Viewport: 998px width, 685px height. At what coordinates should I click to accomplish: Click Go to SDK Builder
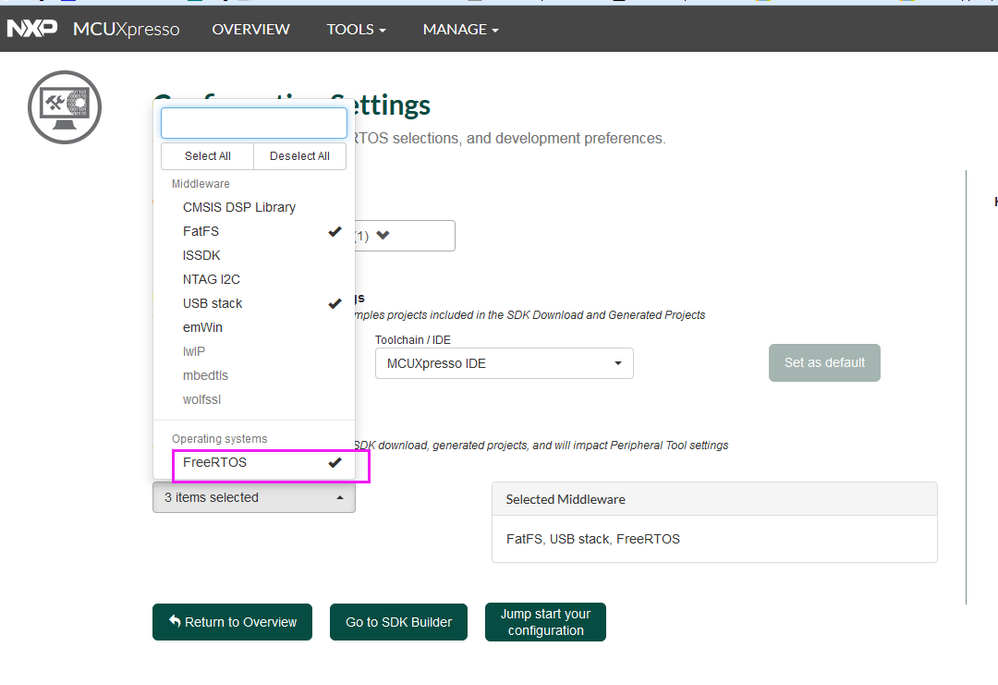(399, 622)
